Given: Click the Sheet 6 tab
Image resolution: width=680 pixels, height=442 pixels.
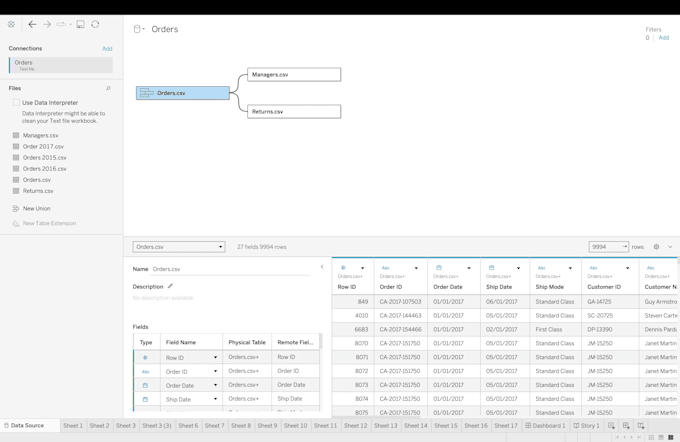Looking at the screenshot, I should tap(188, 426).
